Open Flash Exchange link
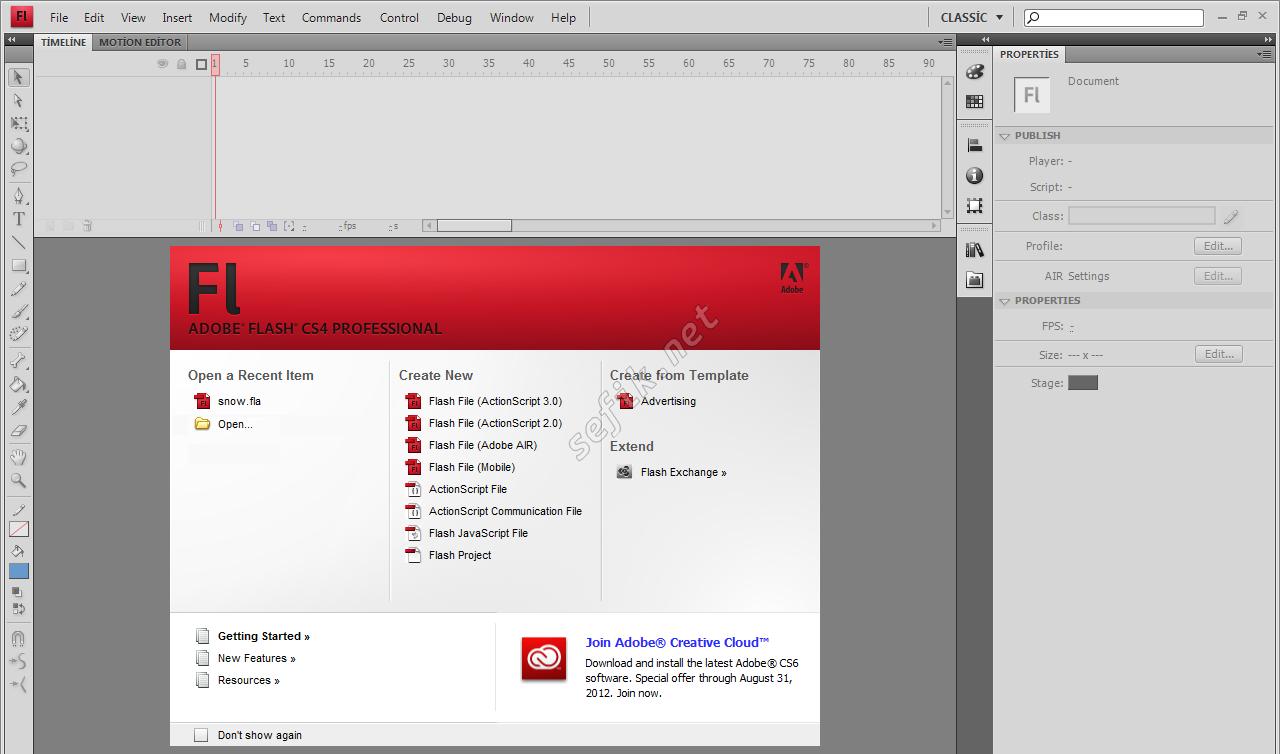This screenshot has height=754, width=1280. (672, 472)
